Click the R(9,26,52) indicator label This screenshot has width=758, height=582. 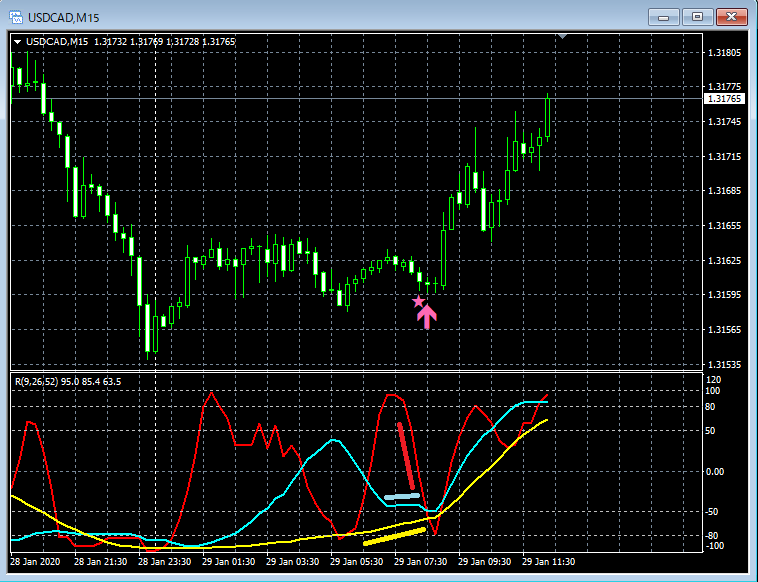(68, 381)
